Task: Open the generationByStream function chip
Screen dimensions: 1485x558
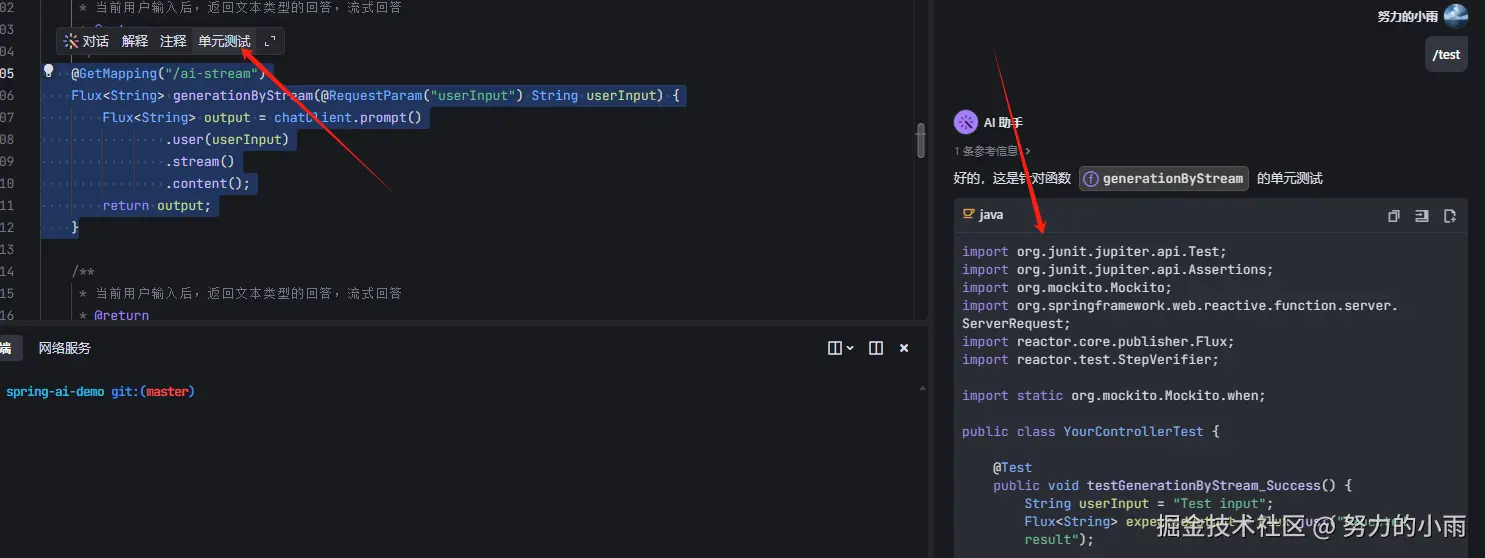Action: (x=1163, y=178)
